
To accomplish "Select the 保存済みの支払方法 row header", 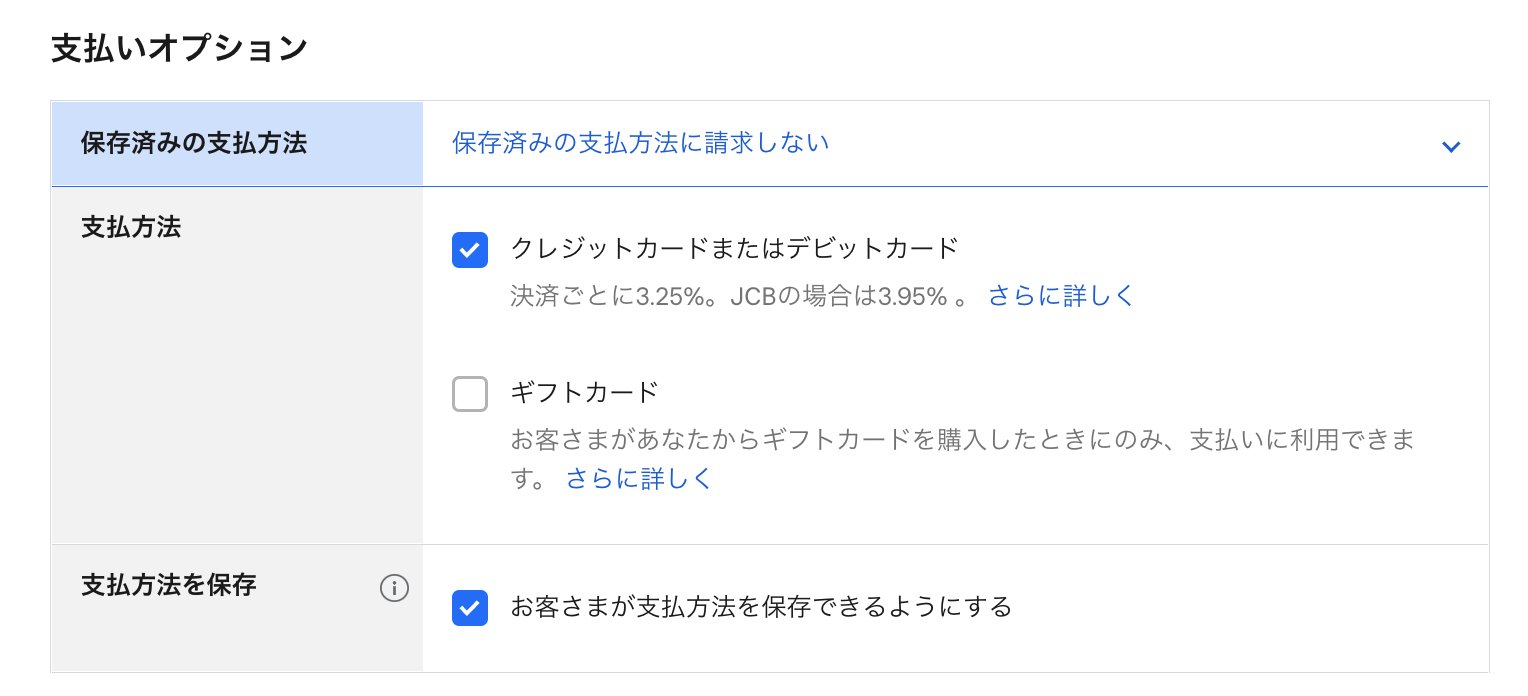I will (194, 143).
